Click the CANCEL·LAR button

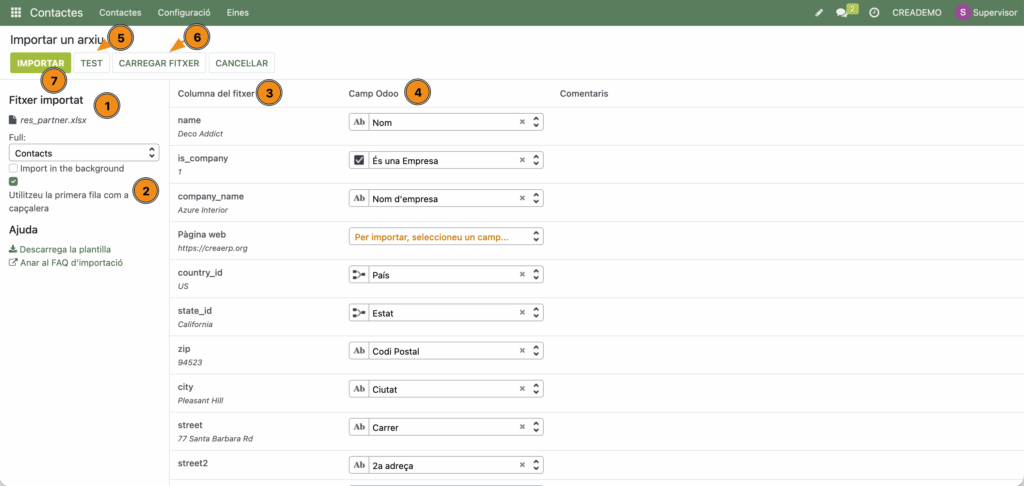[x=242, y=63]
